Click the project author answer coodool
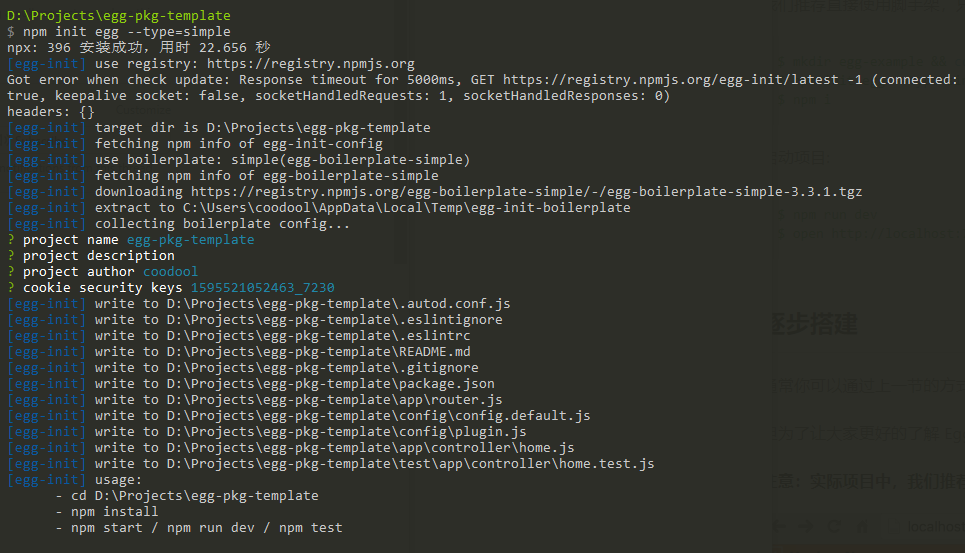The height and width of the screenshot is (553, 965). [x=170, y=272]
